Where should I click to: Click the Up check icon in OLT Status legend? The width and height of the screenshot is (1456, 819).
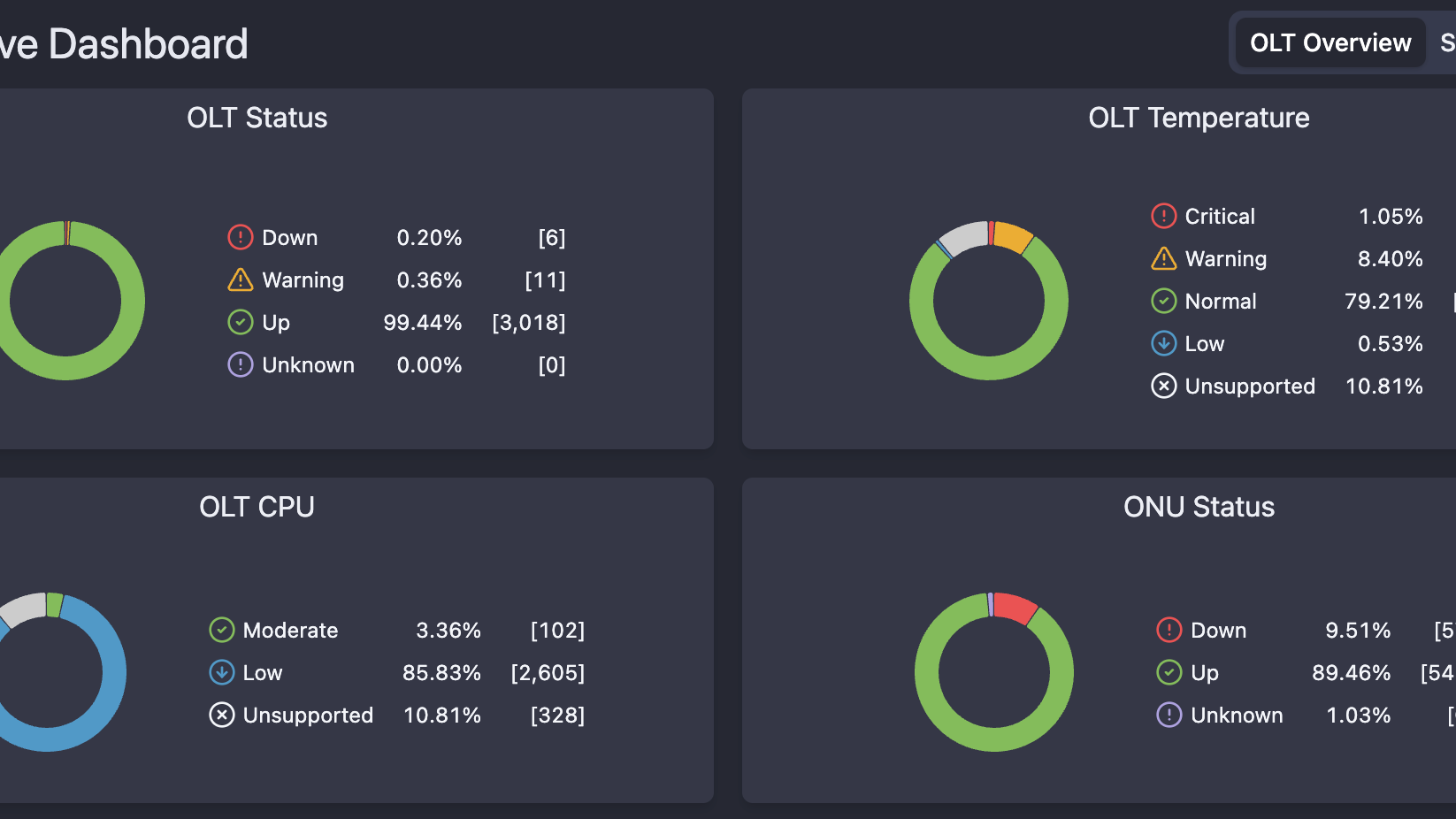click(x=241, y=322)
